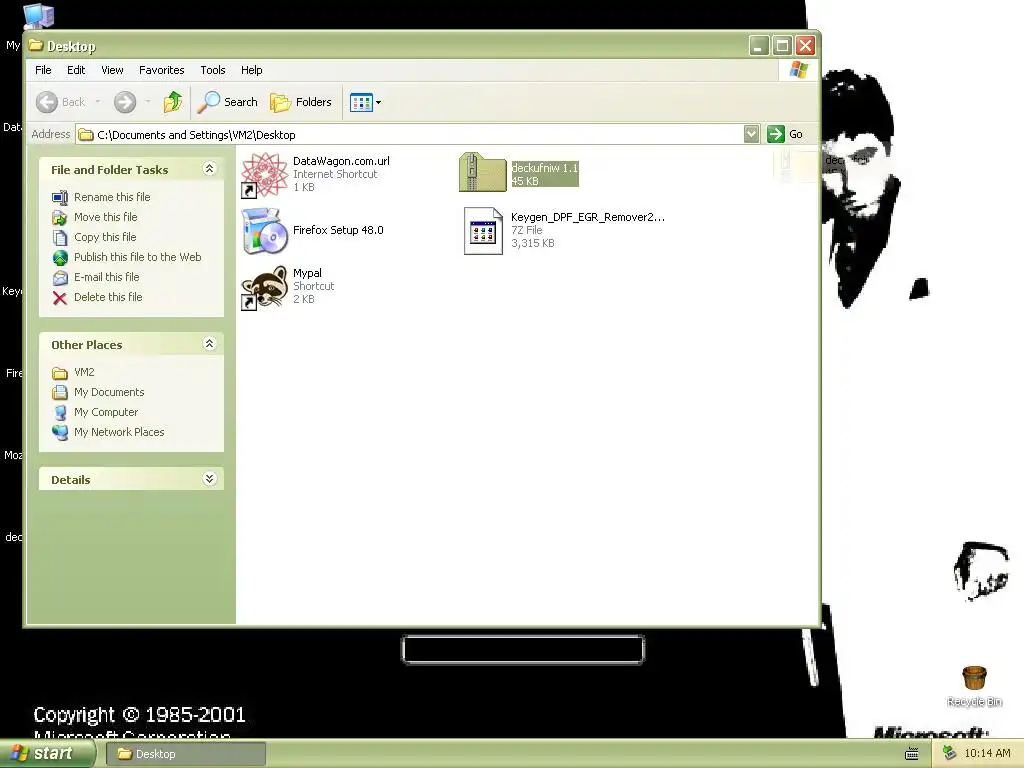Go up one folder level

[173, 102]
